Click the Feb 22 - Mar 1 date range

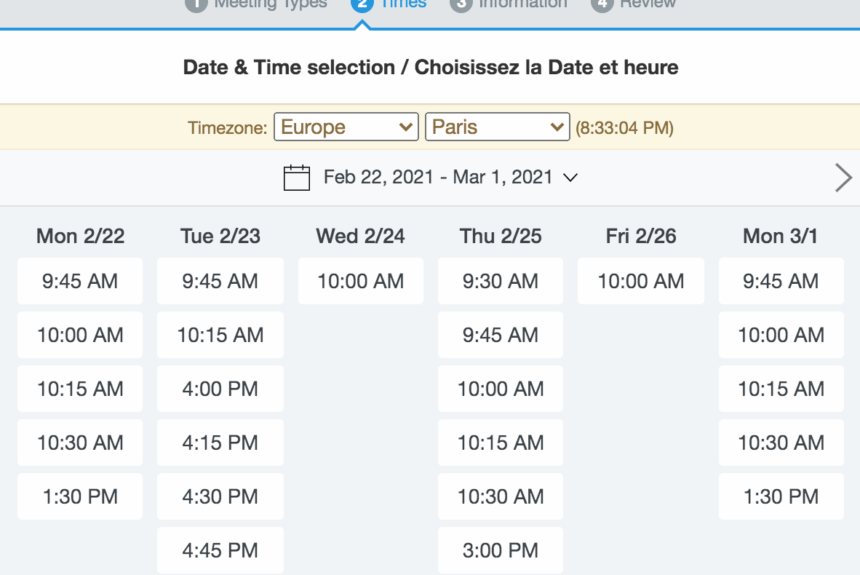point(438,177)
